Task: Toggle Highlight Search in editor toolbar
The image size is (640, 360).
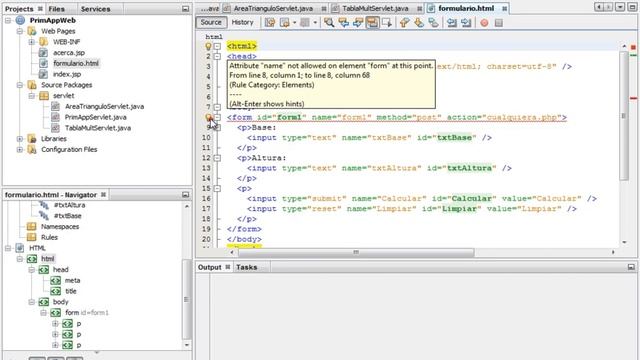Action: click(x=372, y=22)
